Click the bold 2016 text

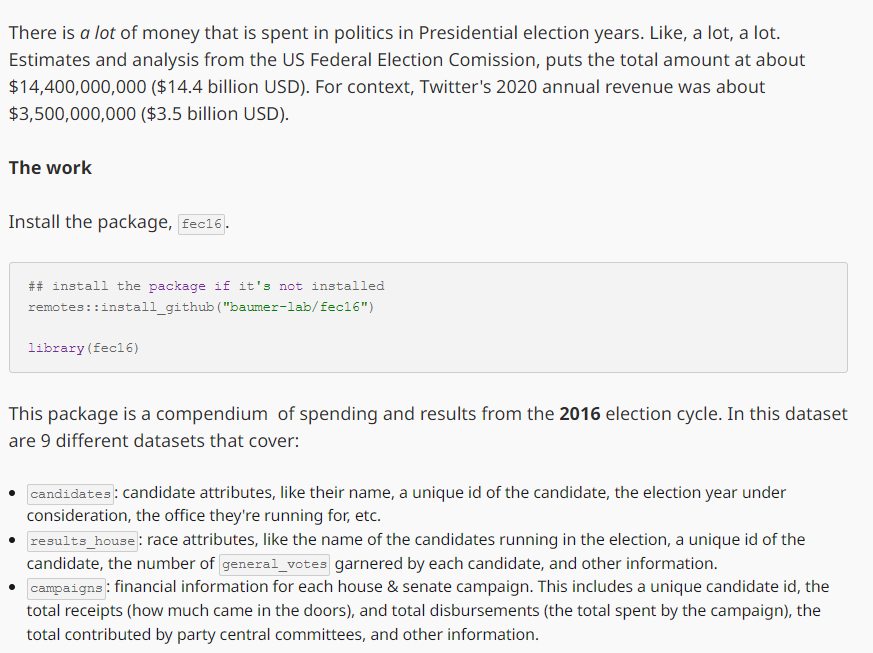point(580,414)
